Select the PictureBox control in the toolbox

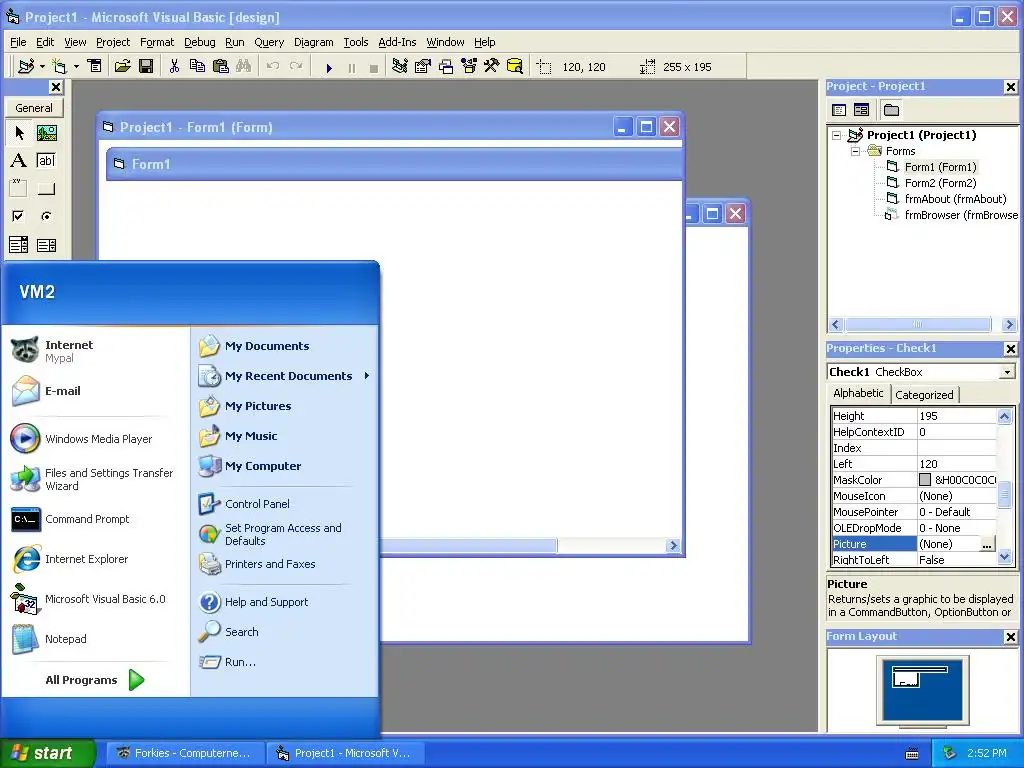pyautogui.click(x=46, y=133)
